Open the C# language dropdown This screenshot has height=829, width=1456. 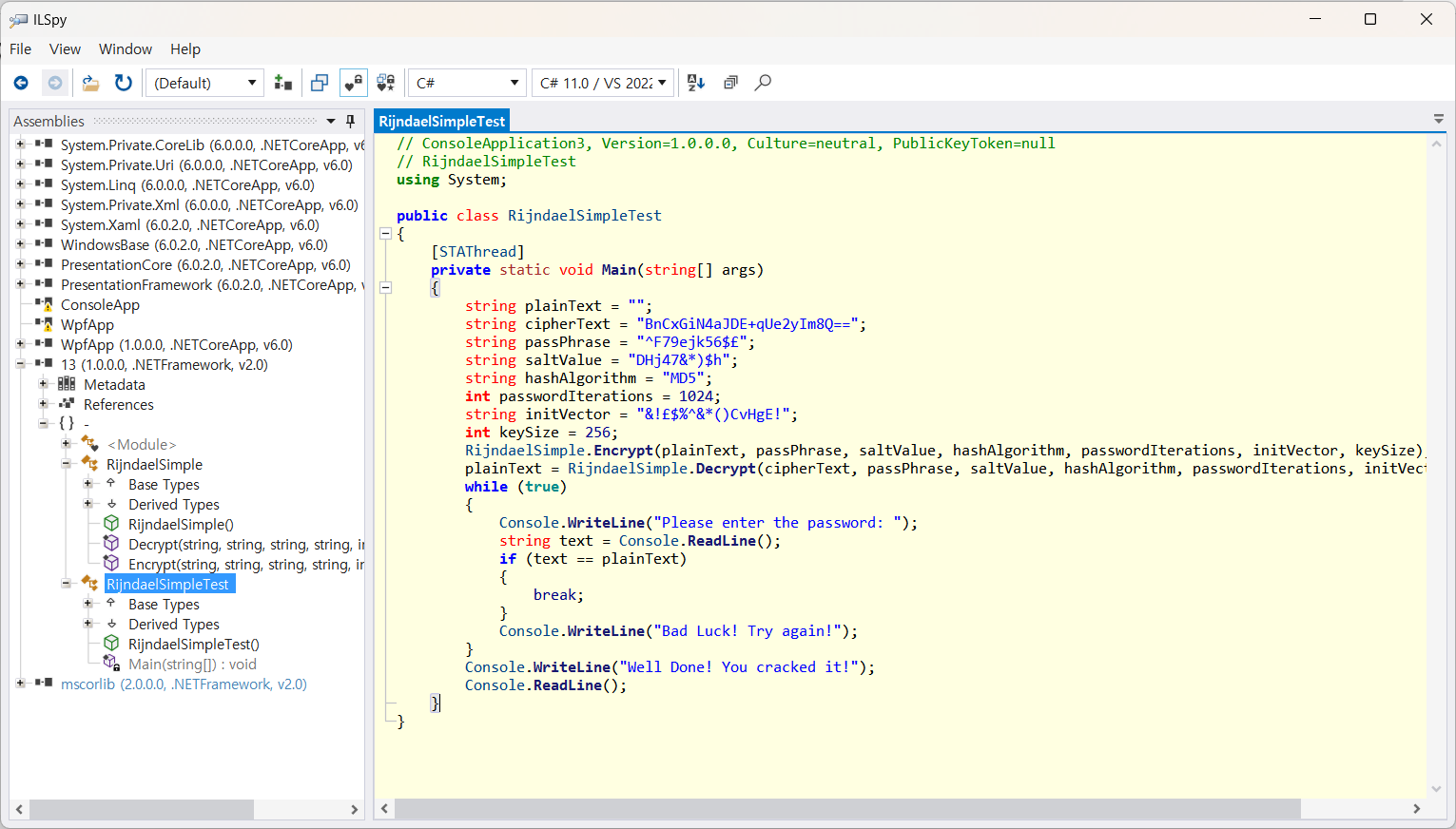[466, 83]
